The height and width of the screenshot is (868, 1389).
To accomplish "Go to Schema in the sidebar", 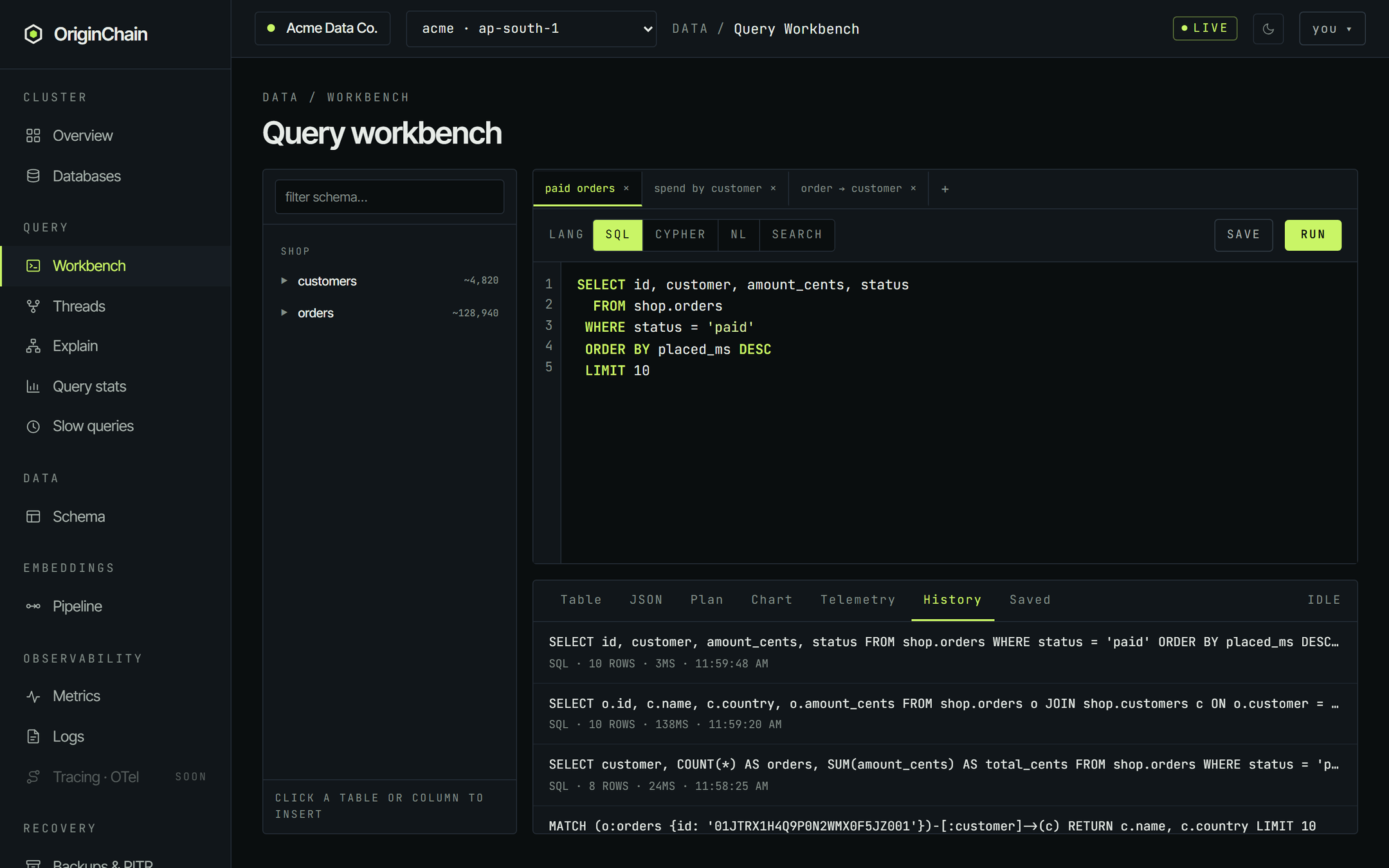I will pos(115,516).
